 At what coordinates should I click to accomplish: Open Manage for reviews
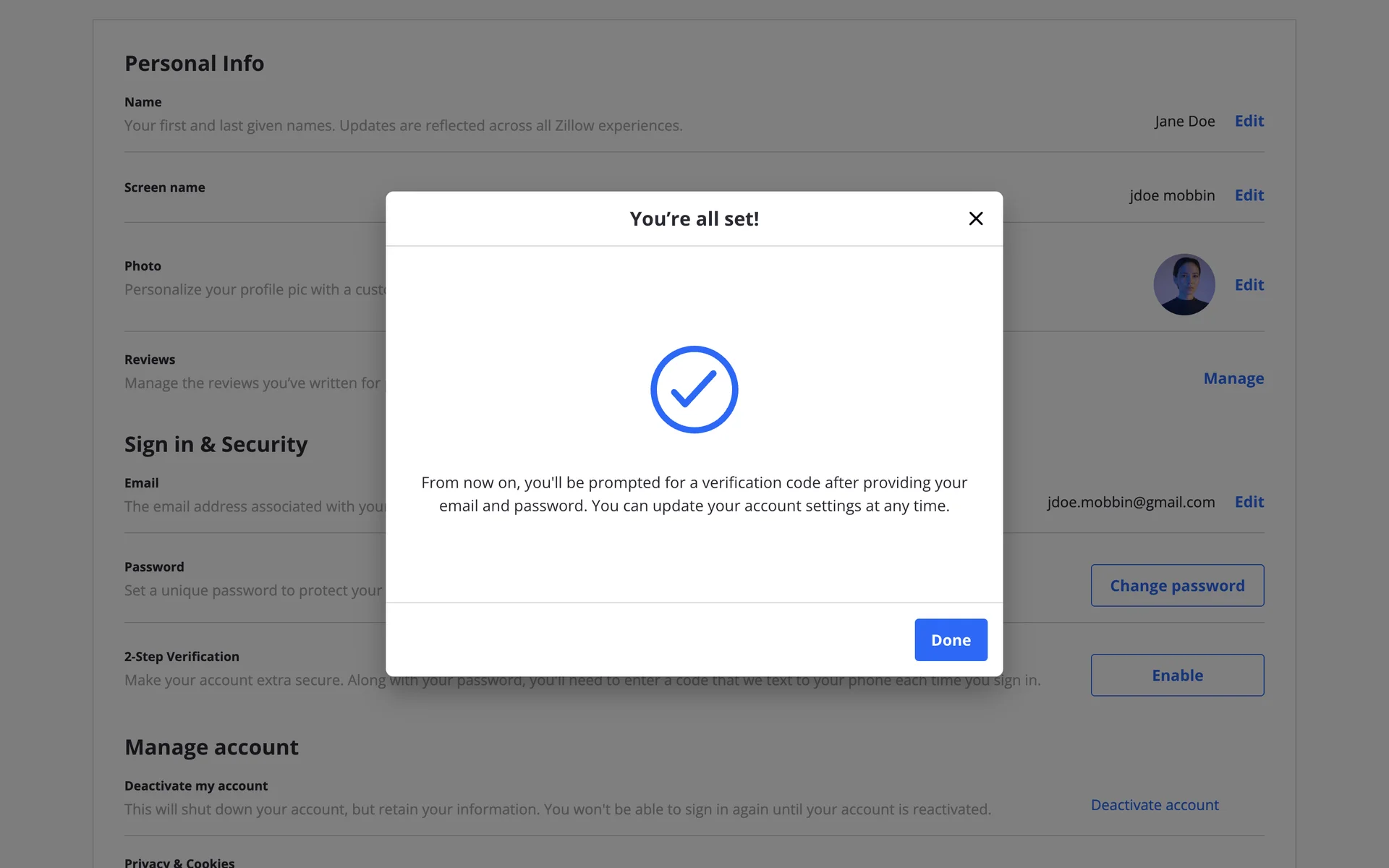[x=1233, y=378]
